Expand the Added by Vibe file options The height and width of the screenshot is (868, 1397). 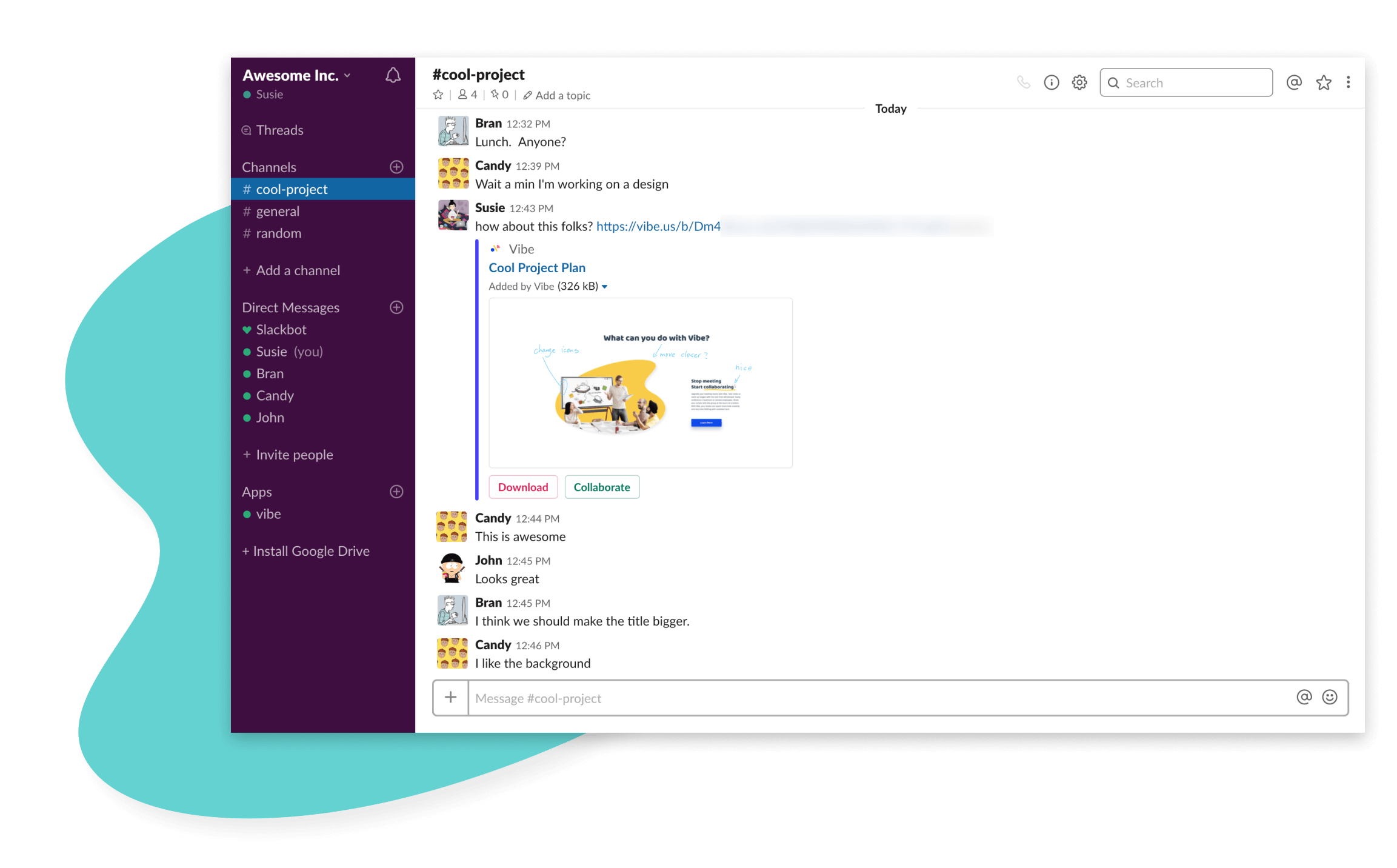(x=605, y=286)
